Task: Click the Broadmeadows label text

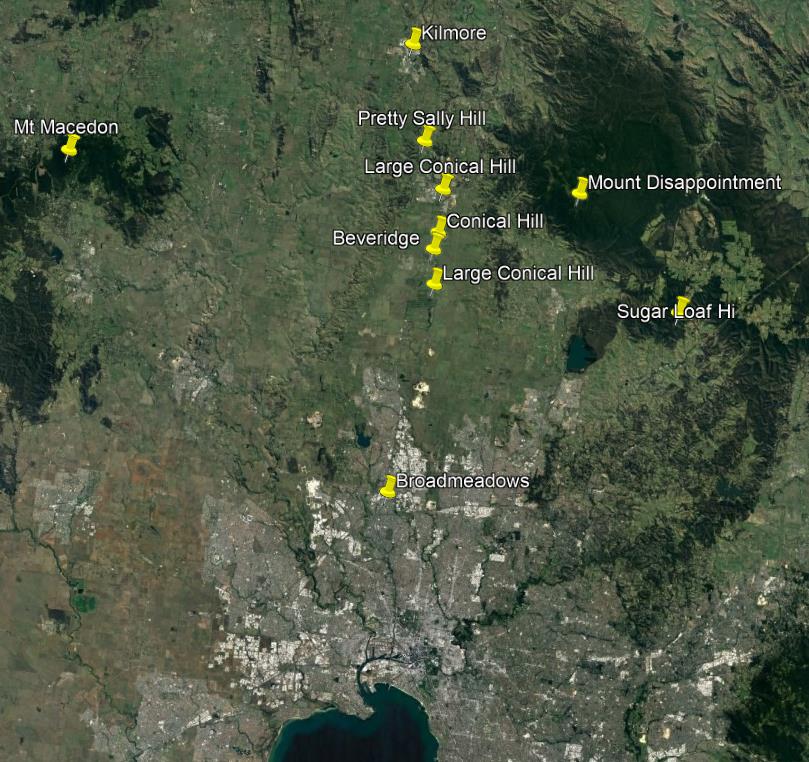Action: coord(462,481)
